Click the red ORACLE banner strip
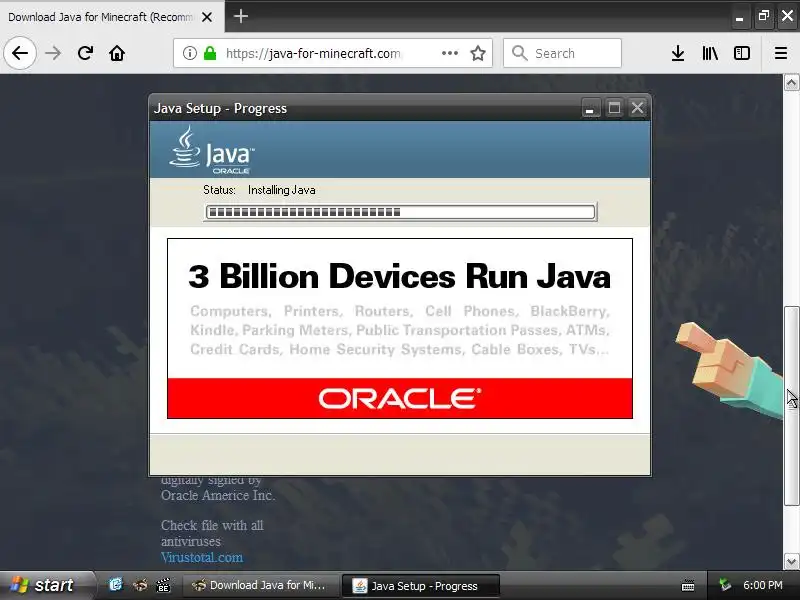 pos(399,398)
